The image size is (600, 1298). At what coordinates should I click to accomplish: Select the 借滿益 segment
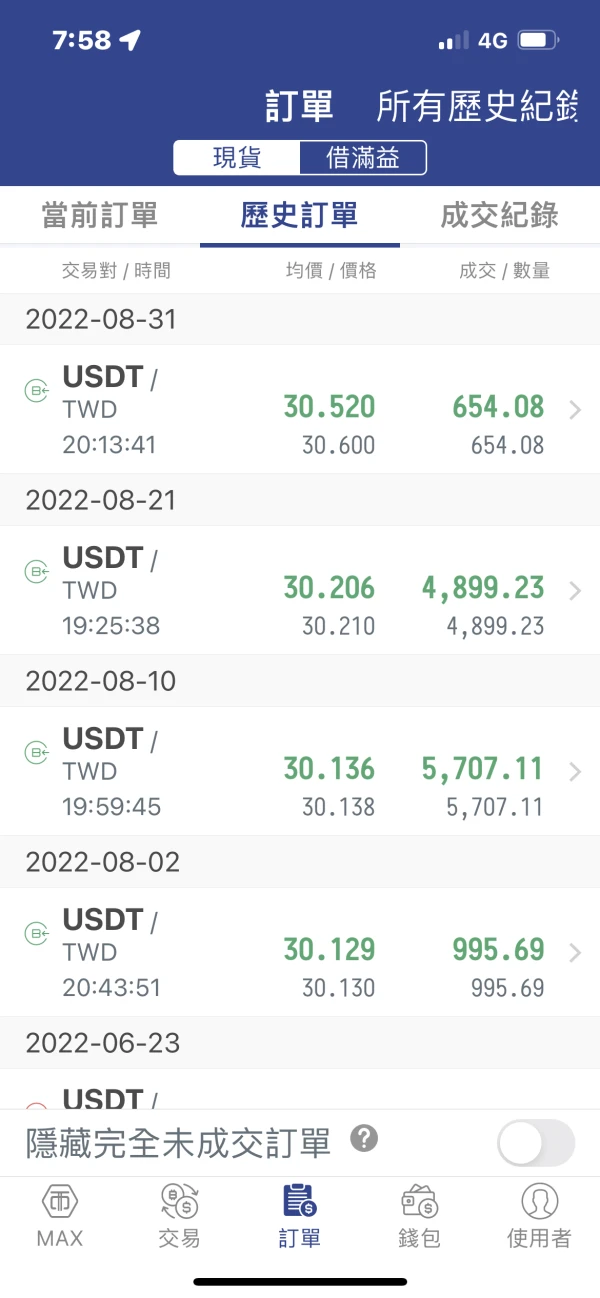(363, 158)
